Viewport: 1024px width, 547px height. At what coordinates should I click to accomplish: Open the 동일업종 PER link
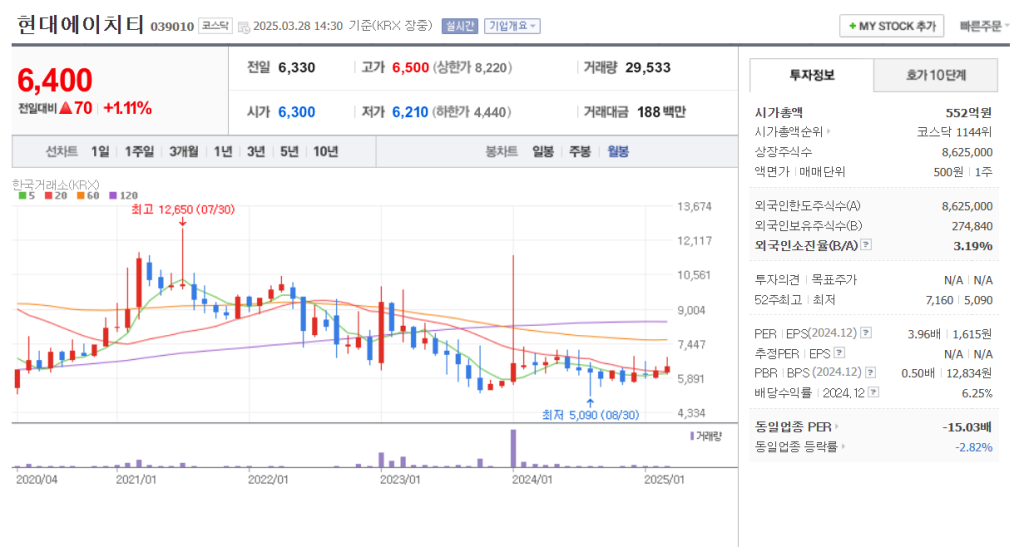tap(796, 427)
